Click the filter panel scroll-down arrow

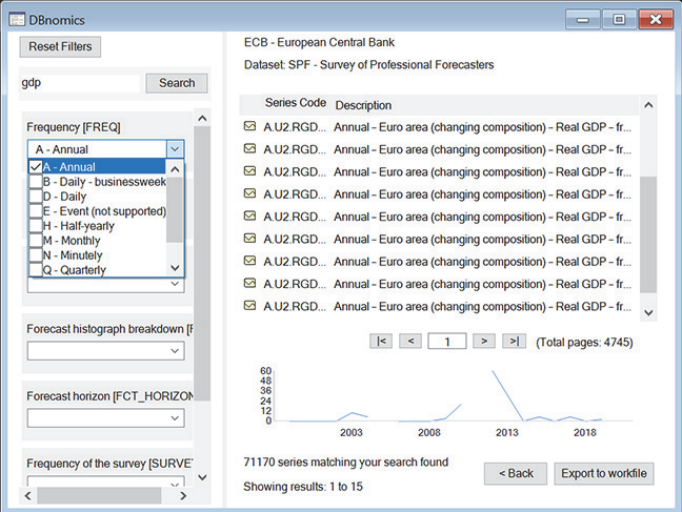tap(202, 477)
